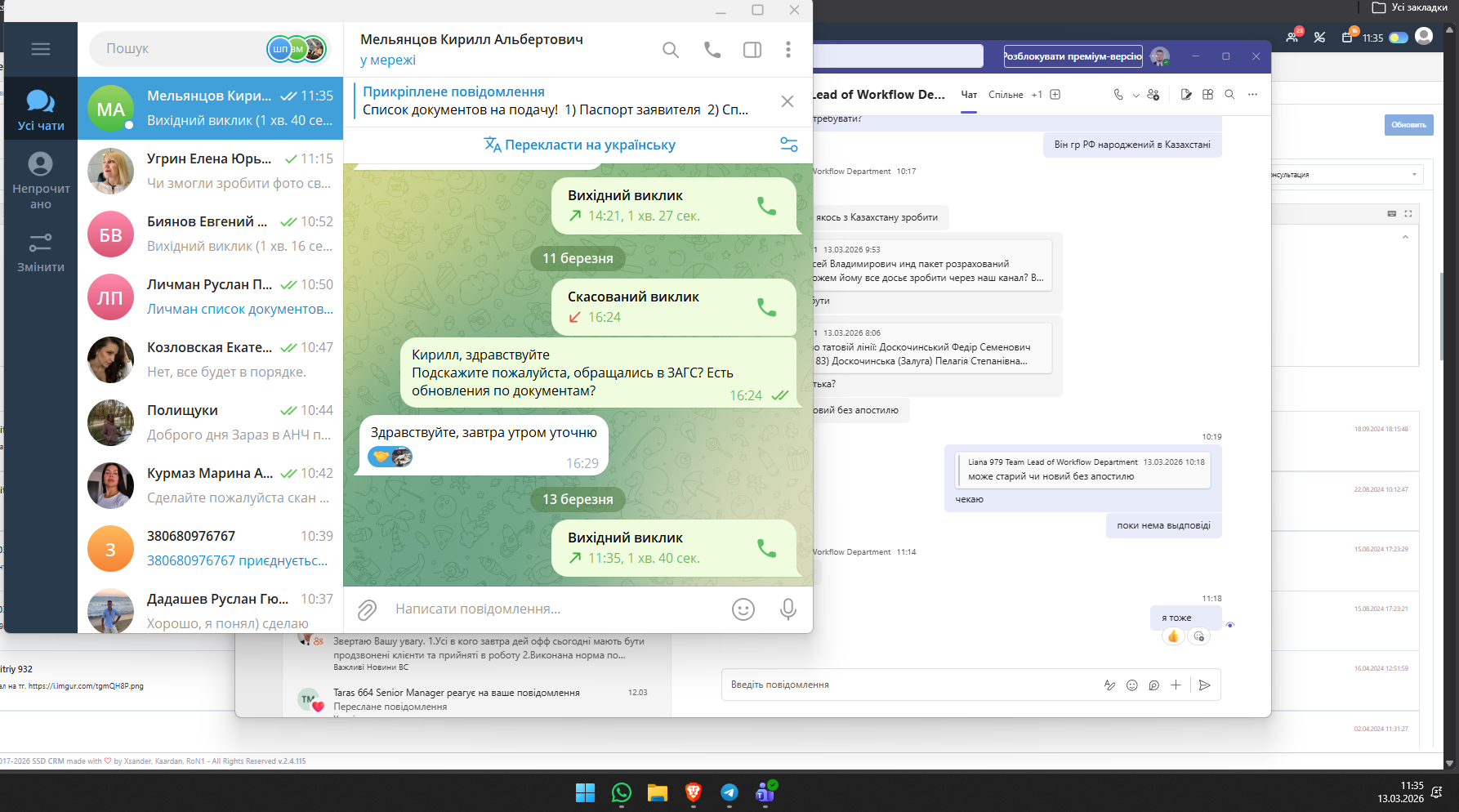1459x812 pixels.
Task: Open Teams chat more options
Action: (1252, 95)
